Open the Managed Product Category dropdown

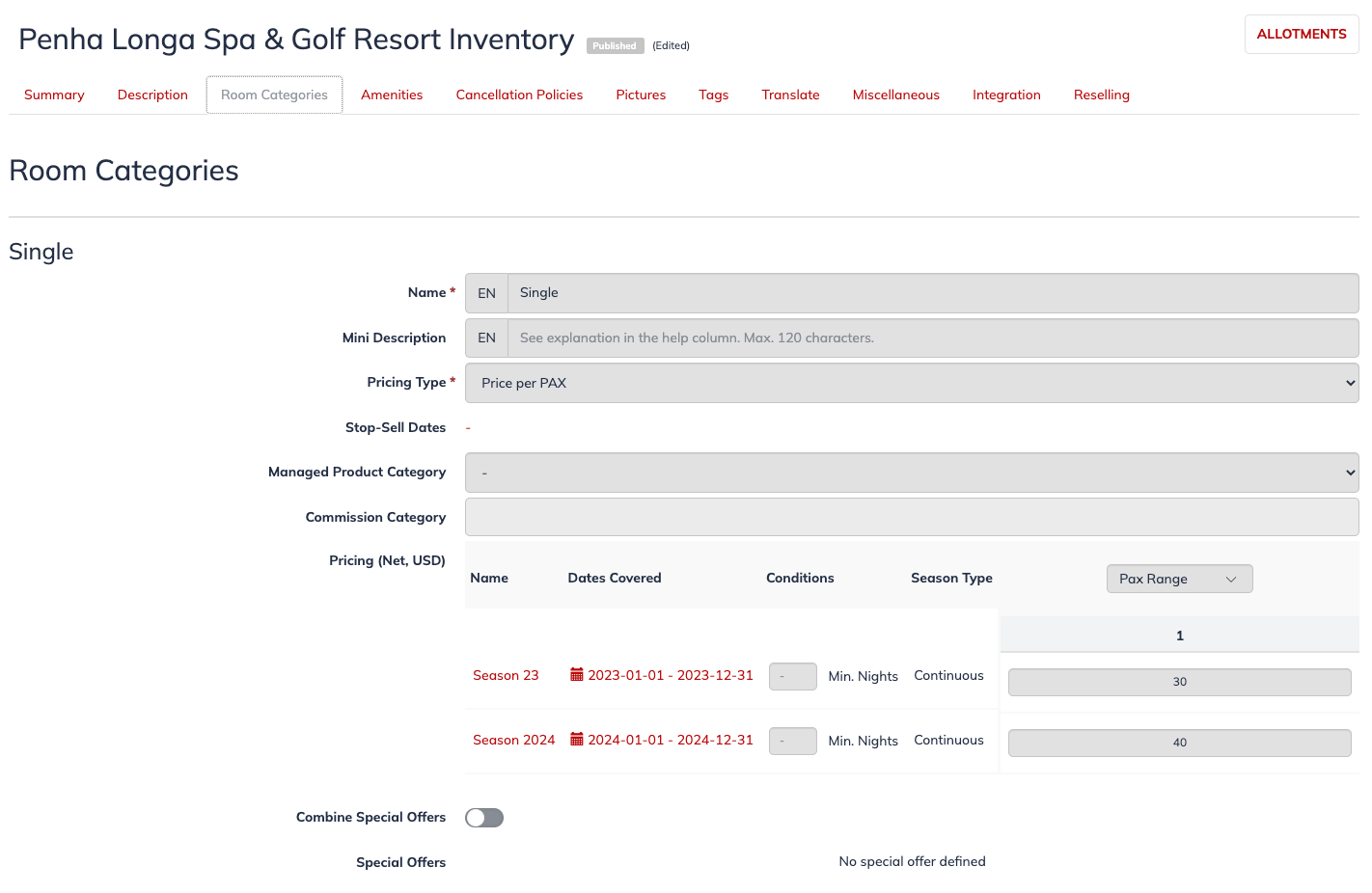(912, 473)
